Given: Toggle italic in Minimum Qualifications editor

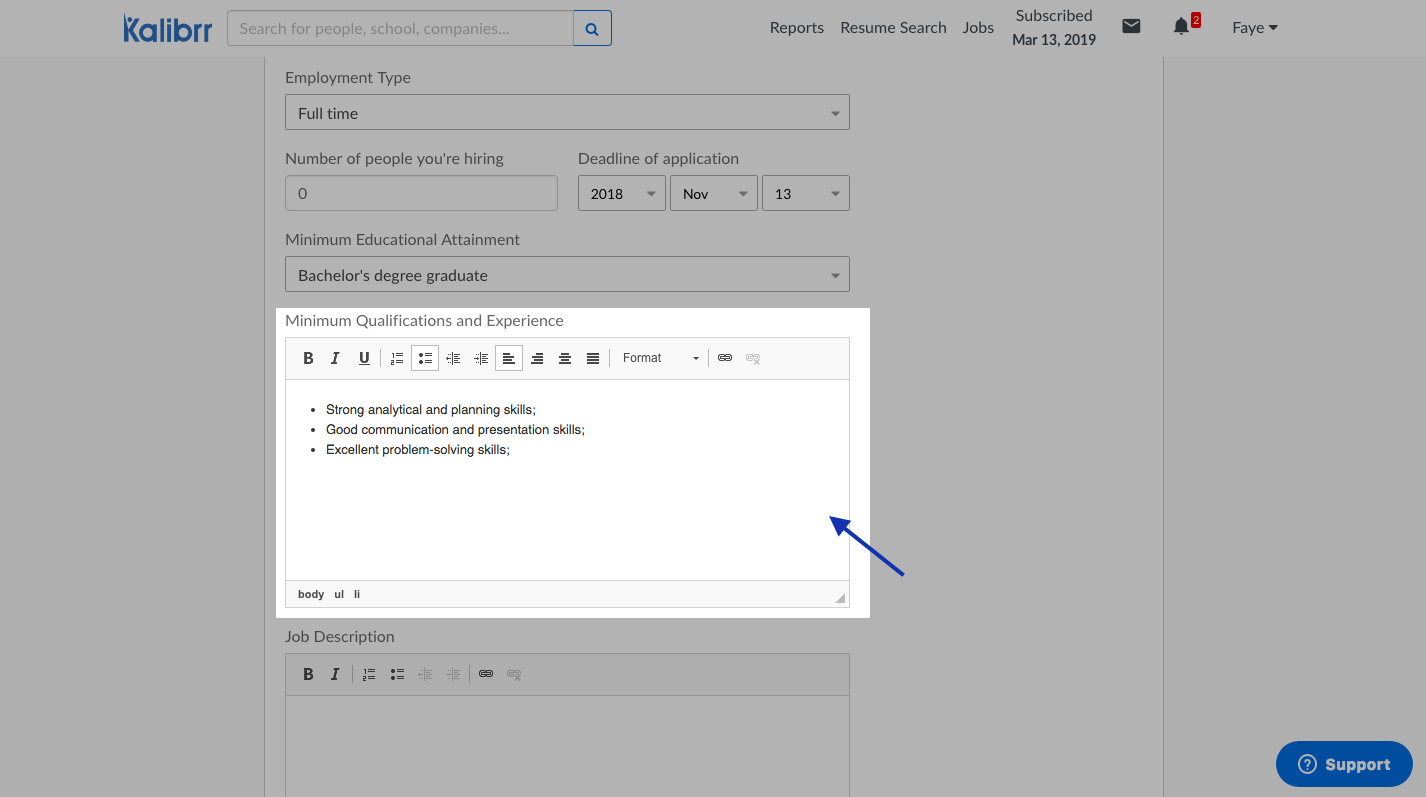Looking at the screenshot, I should tap(336, 358).
